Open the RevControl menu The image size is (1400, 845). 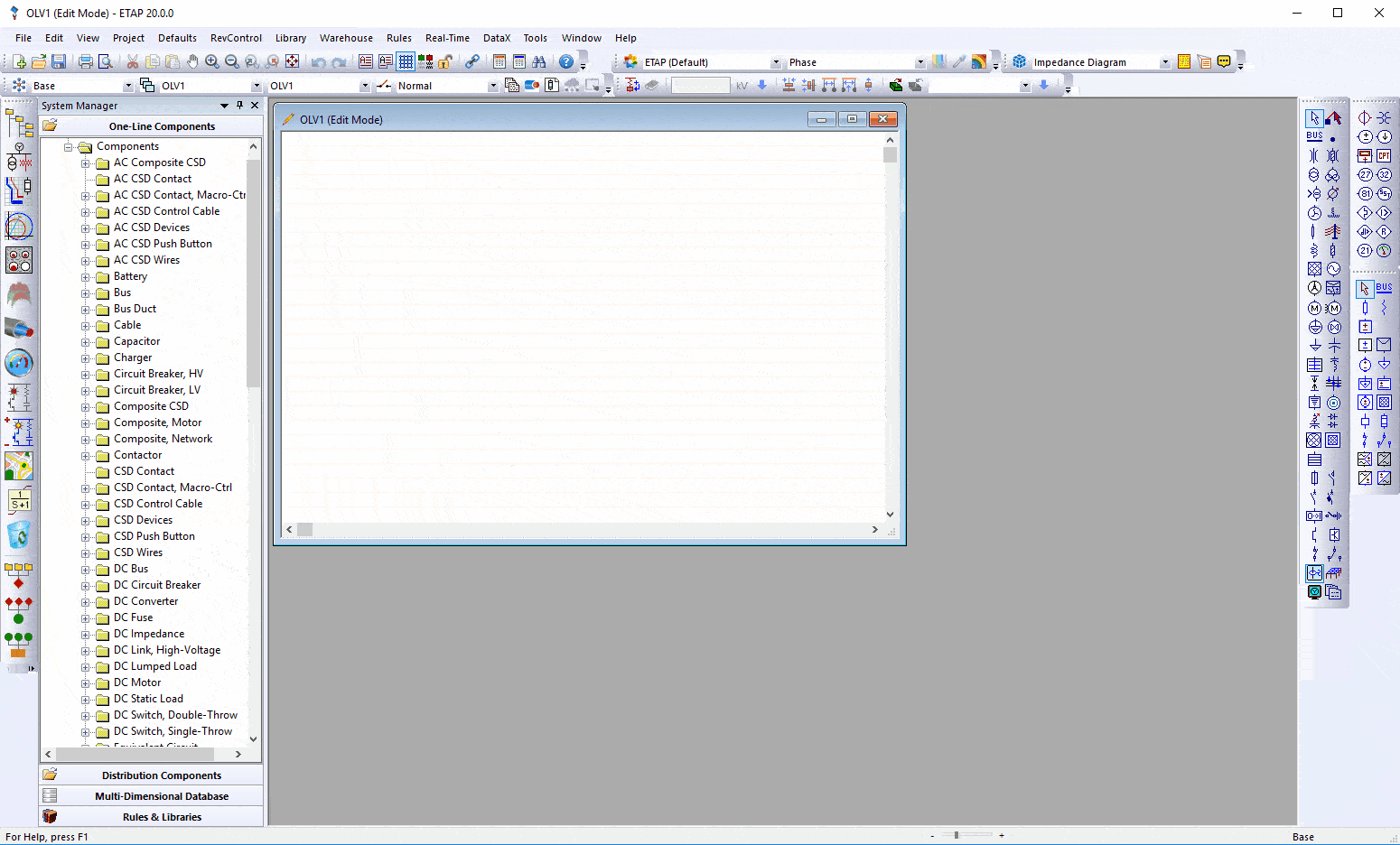click(x=236, y=38)
